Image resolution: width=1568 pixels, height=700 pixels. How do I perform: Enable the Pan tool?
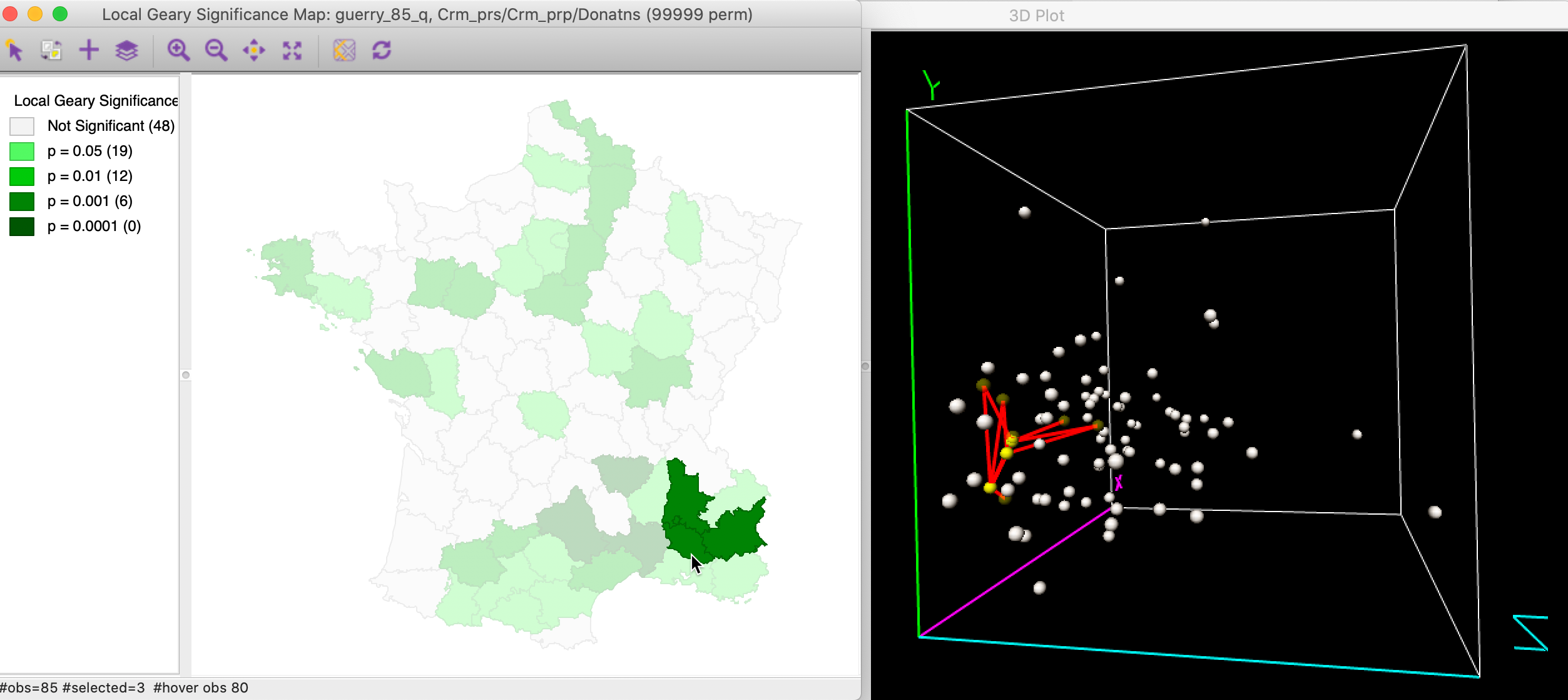tap(254, 50)
